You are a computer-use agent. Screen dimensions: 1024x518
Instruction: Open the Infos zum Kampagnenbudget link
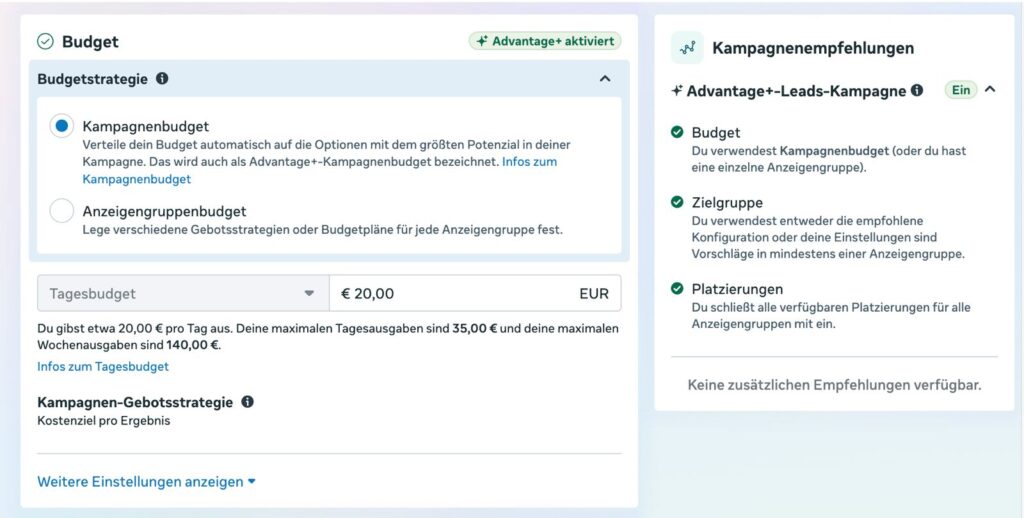click(319, 170)
